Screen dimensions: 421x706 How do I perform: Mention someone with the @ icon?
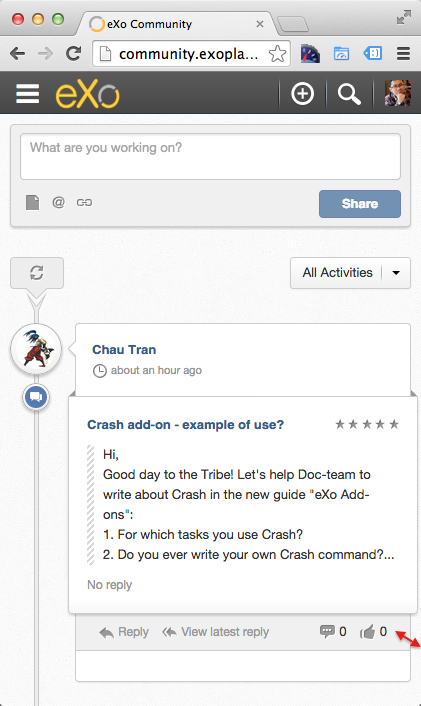click(59, 202)
